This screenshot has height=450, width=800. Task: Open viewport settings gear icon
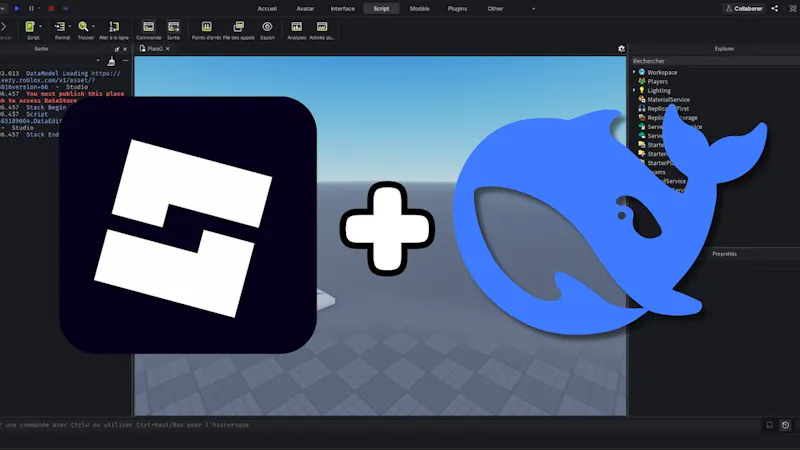pos(621,48)
